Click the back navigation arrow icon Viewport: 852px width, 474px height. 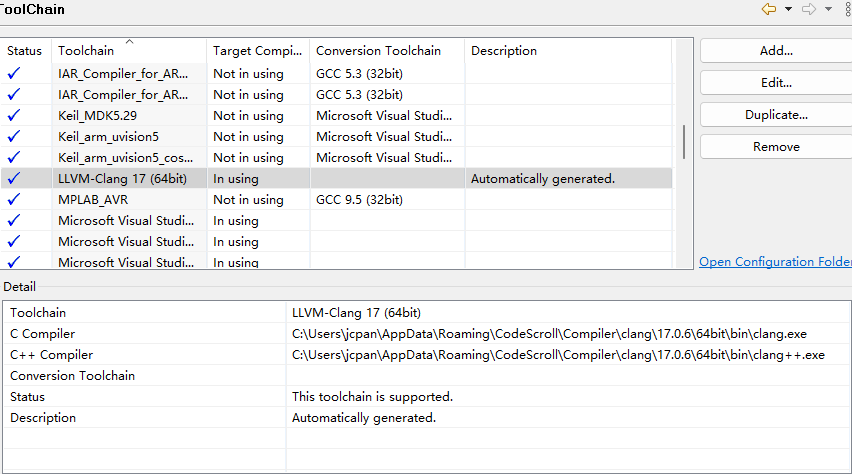(769, 9)
